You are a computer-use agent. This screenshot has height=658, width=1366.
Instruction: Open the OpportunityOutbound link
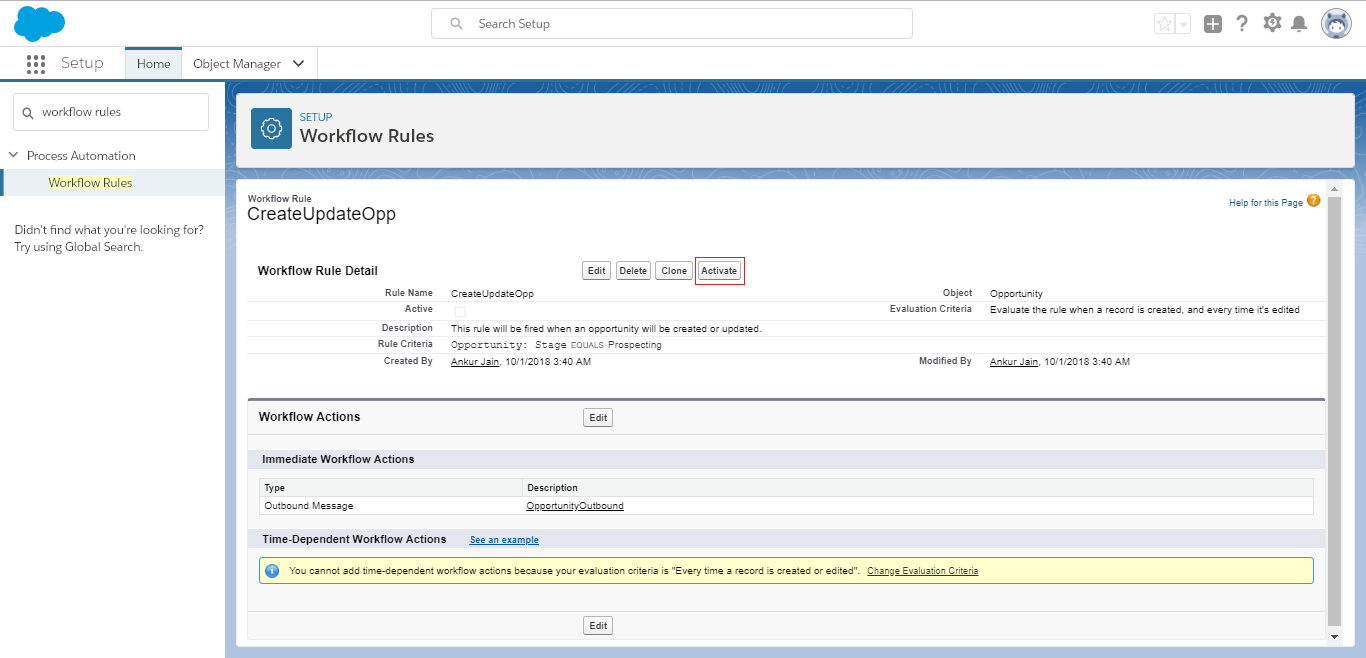575,506
